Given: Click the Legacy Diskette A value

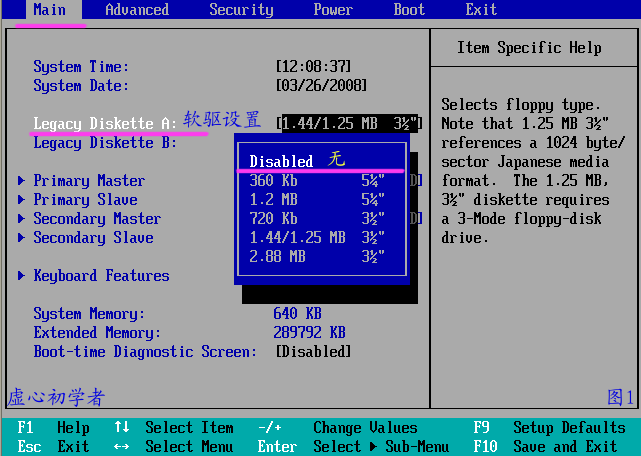Looking at the screenshot, I should tap(349, 123).
